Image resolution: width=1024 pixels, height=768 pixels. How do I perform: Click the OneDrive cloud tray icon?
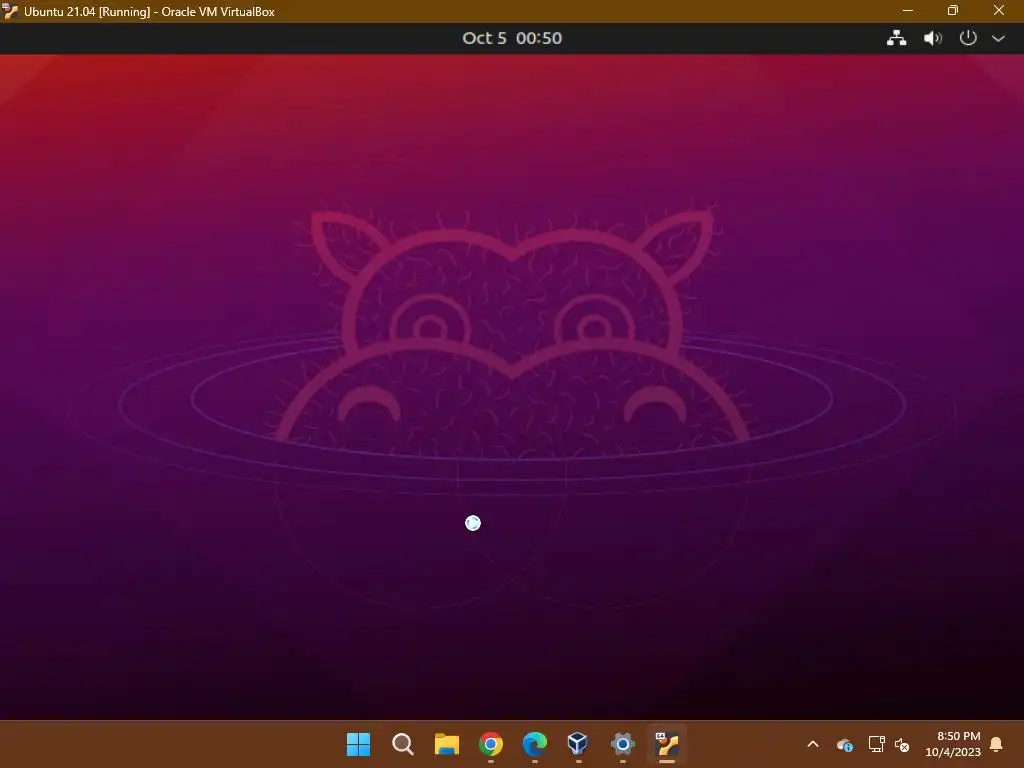844,744
